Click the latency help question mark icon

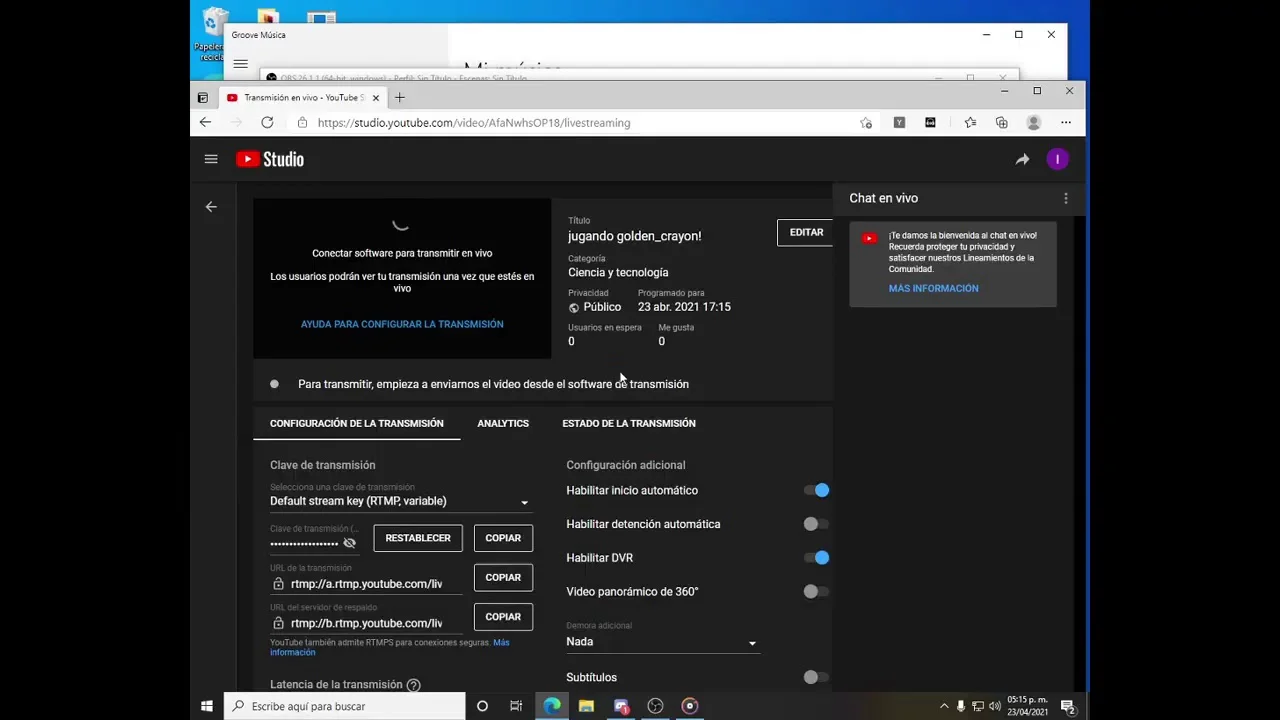point(413,685)
